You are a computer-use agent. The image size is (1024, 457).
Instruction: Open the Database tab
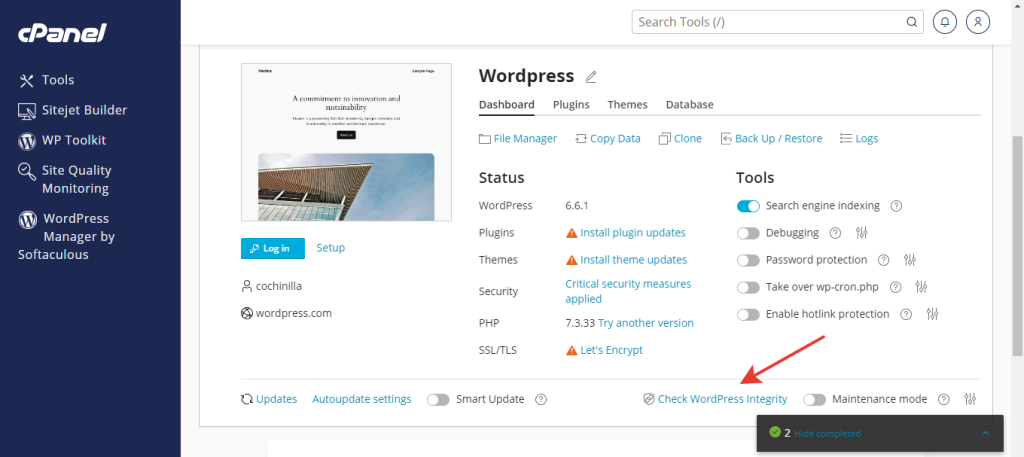689,104
